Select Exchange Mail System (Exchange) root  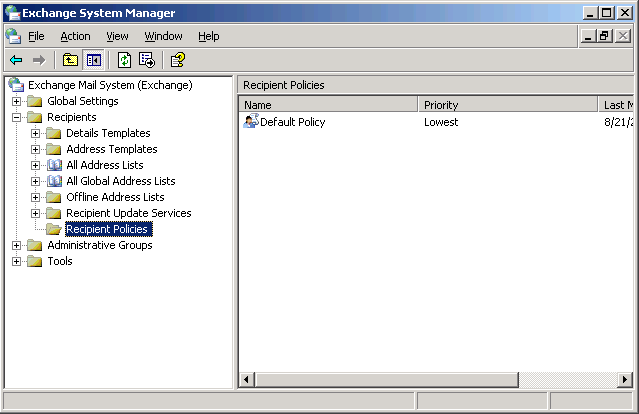tap(110, 85)
